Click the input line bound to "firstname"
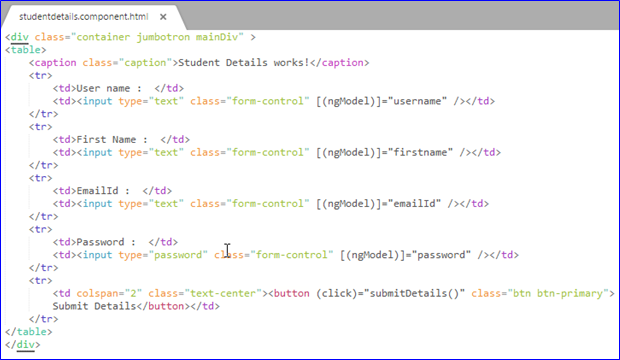Screen dimensions: 620x360 277,152
